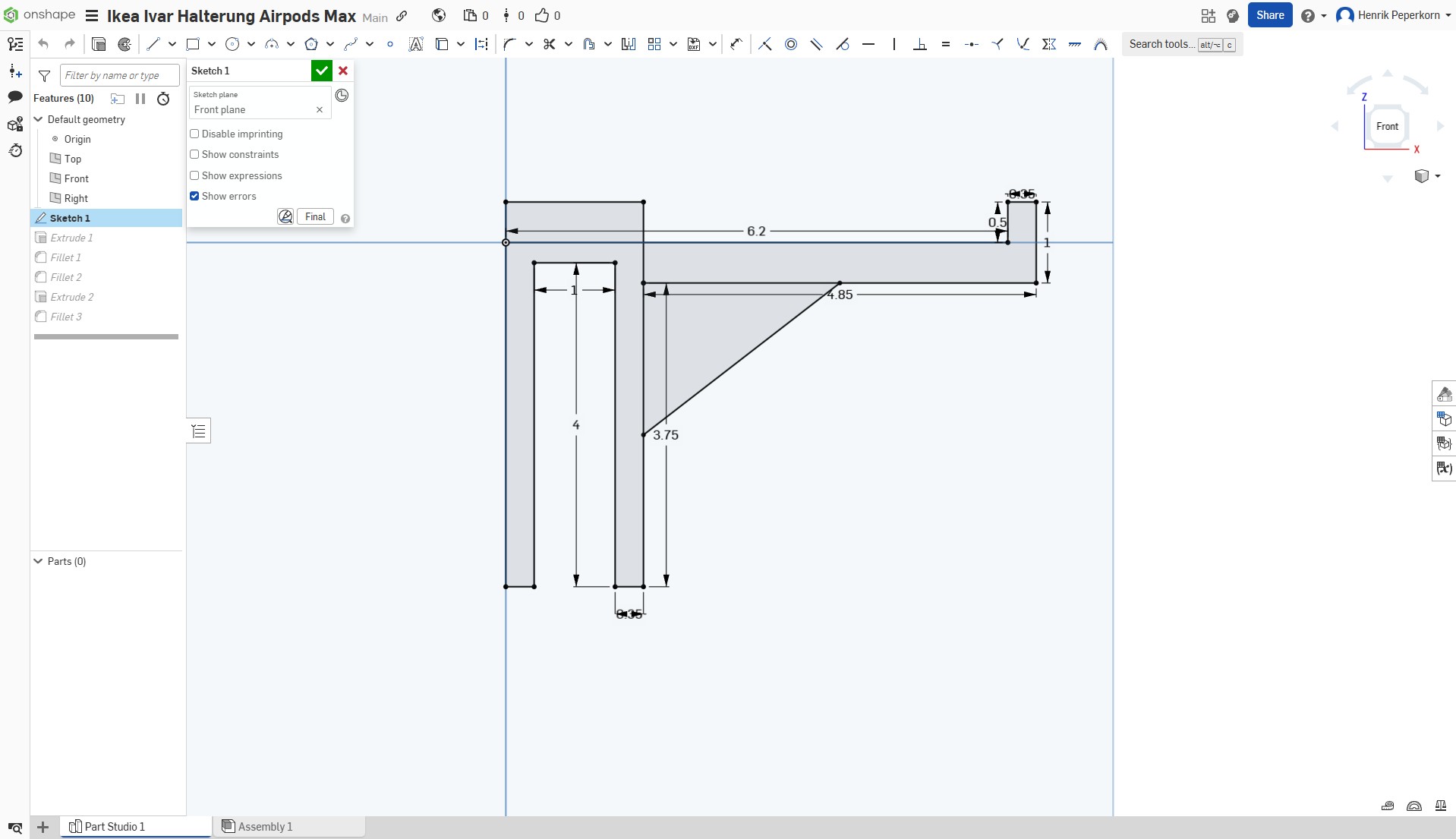
Task: Enable the Disable imprinting option
Action: coord(195,134)
